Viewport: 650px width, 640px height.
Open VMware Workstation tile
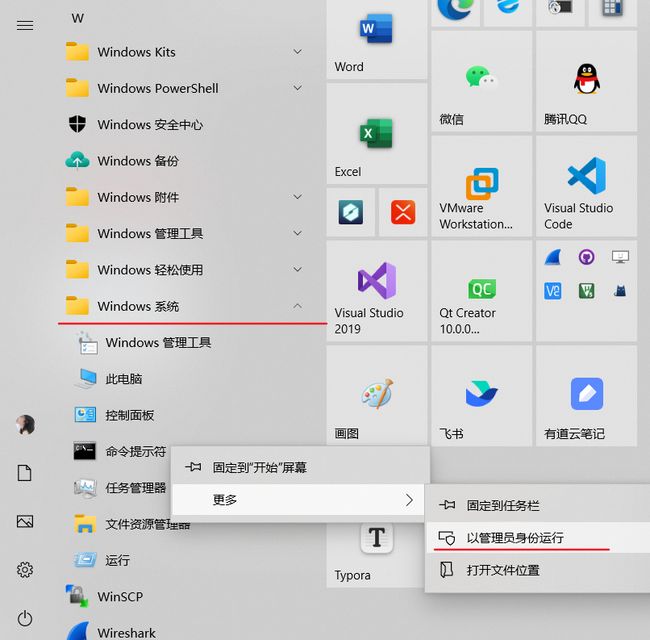(x=481, y=186)
